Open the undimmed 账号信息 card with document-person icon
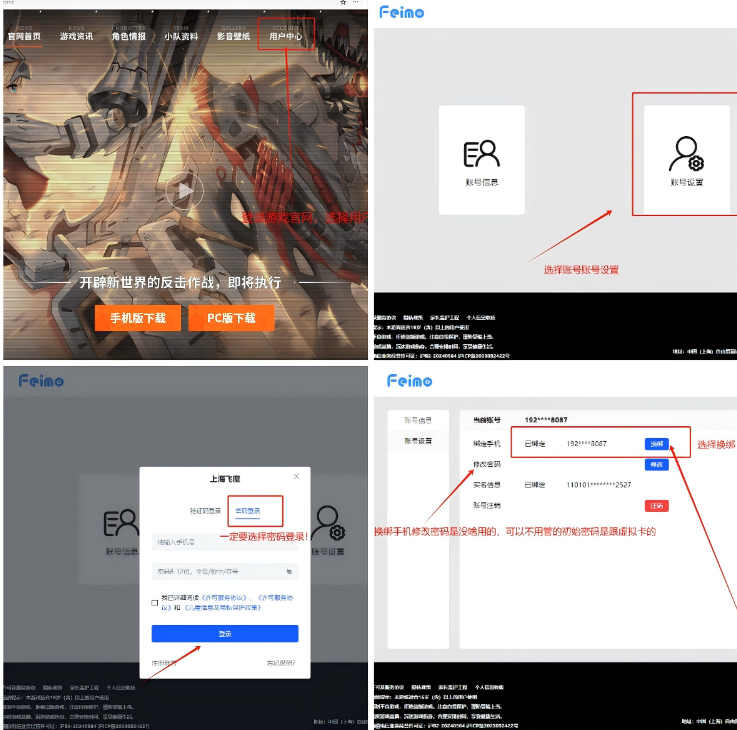The image size is (737, 730). click(x=482, y=160)
